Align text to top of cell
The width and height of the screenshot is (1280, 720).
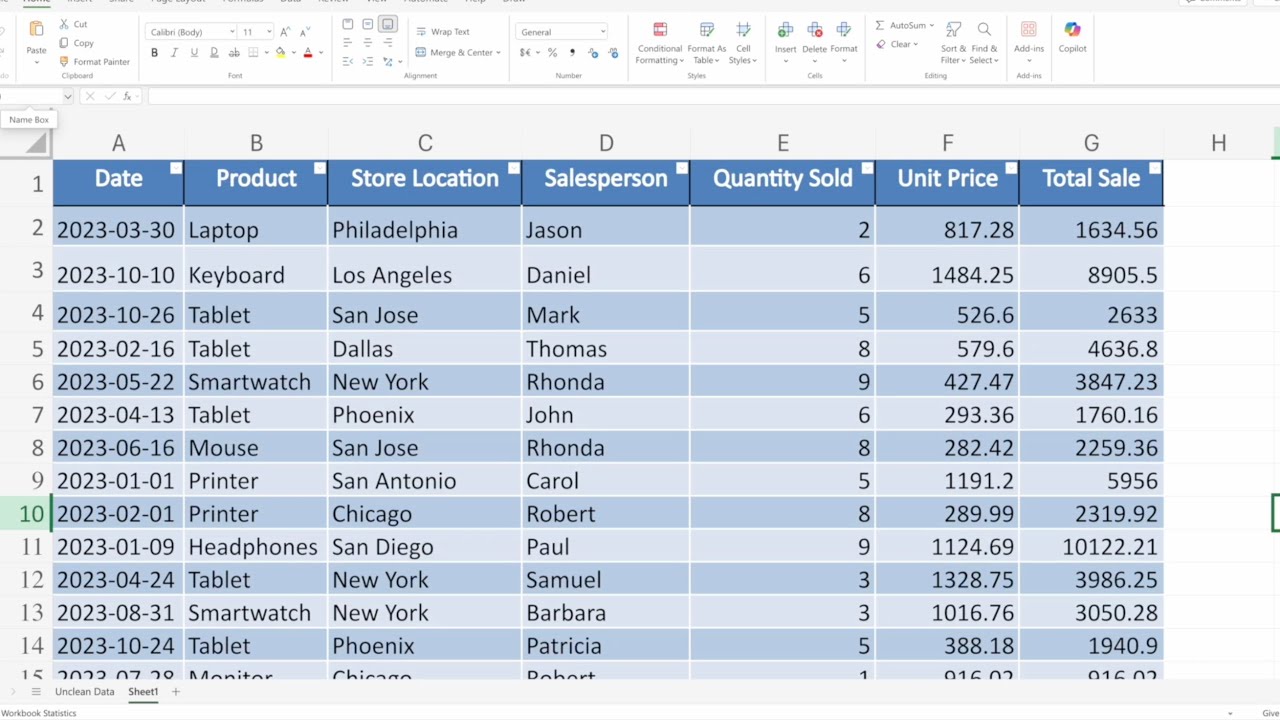(x=348, y=24)
